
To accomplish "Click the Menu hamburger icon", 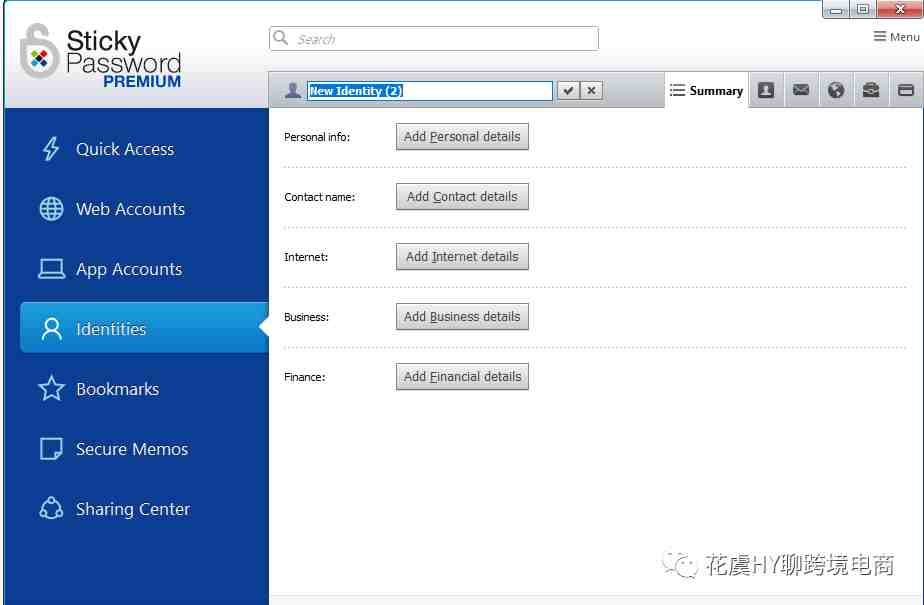I will pyautogui.click(x=880, y=37).
